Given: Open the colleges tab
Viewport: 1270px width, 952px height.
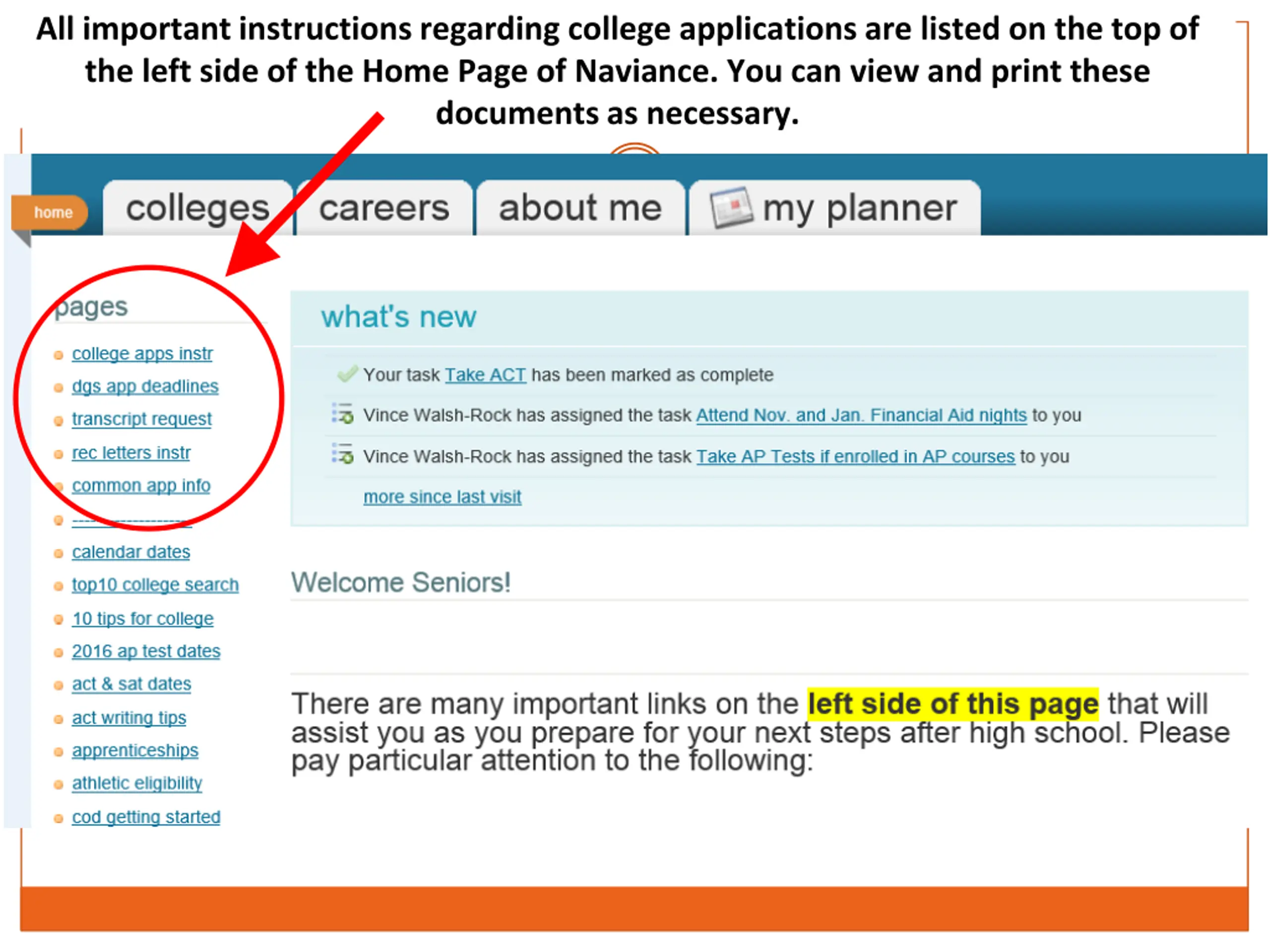Looking at the screenshot, I should click(x=197, y=208).
